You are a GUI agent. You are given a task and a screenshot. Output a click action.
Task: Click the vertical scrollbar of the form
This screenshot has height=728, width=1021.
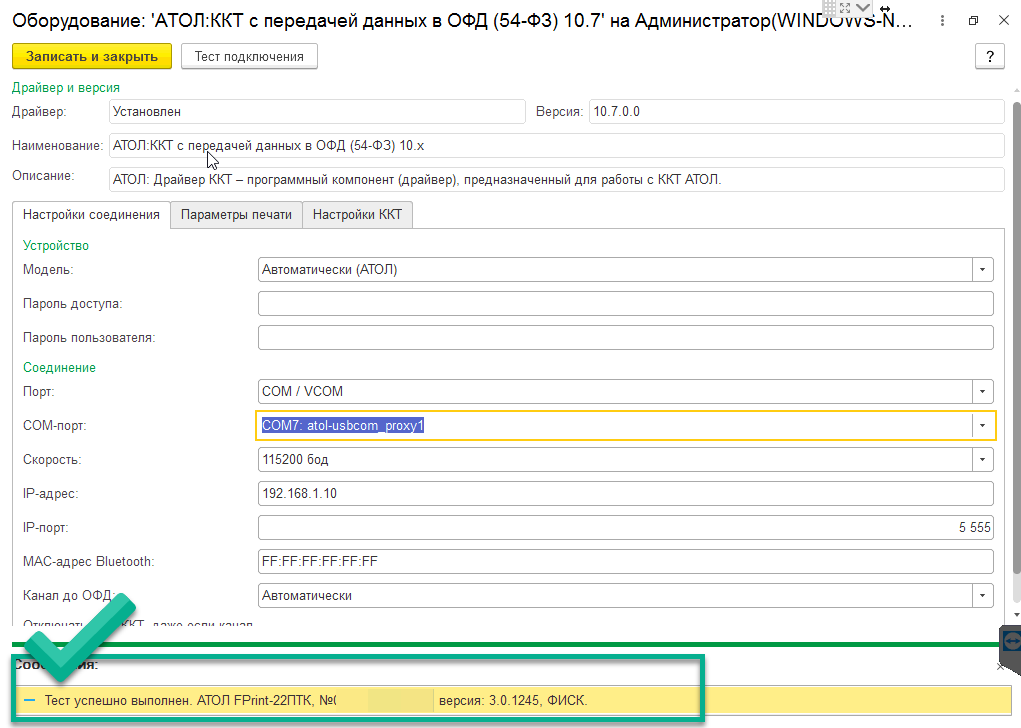coord(1016,339)
